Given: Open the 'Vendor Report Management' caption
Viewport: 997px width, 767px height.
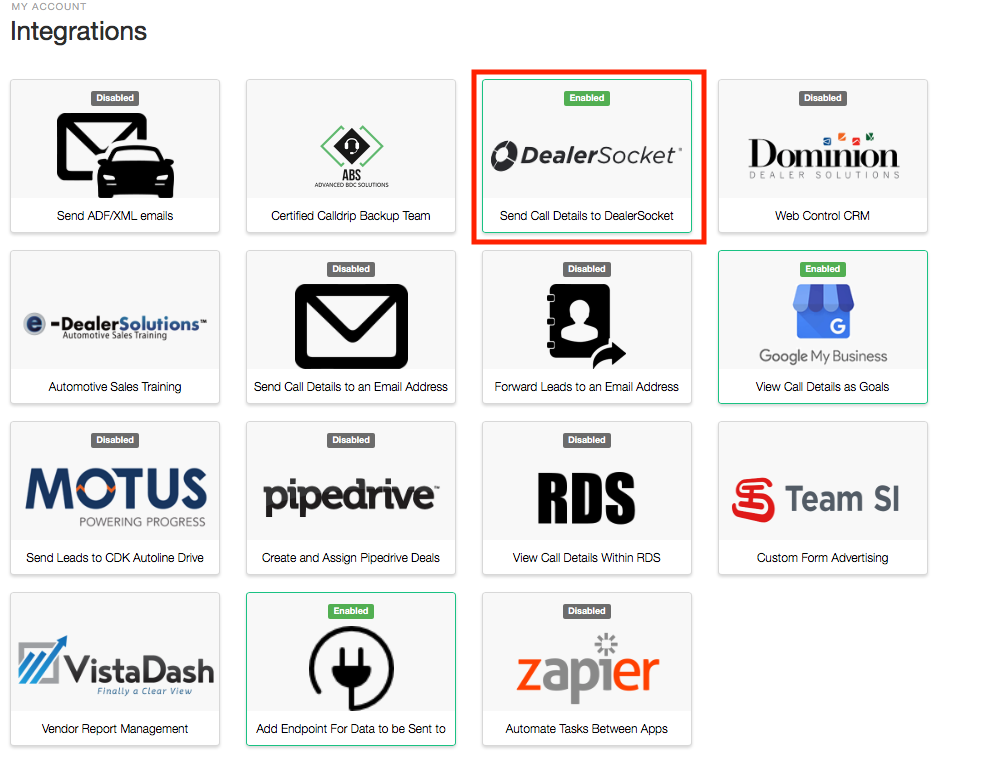Looking at the screenshot, I should [115, 729].
